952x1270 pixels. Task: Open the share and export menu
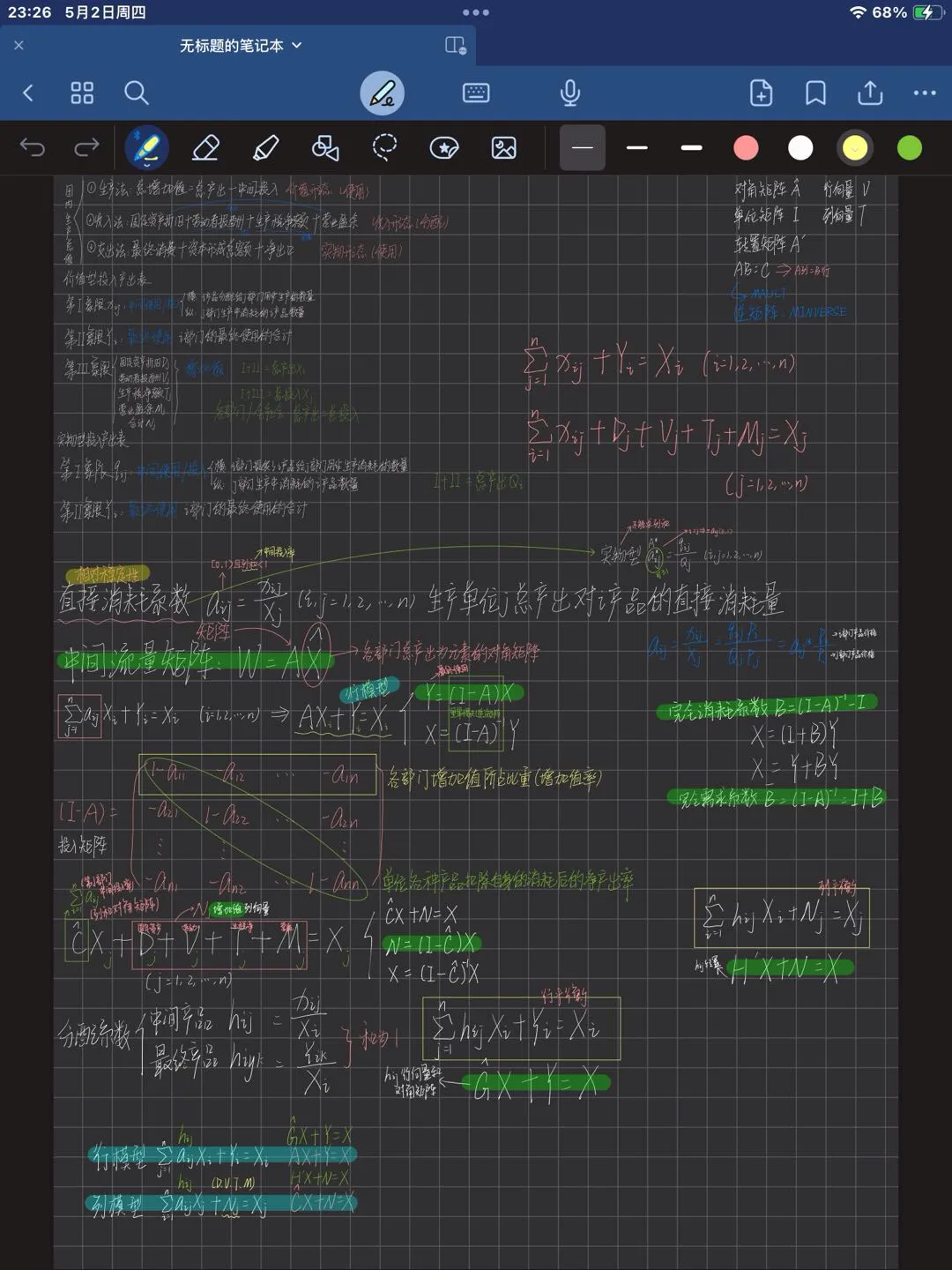pyautogui.click(x=870, y=93)
